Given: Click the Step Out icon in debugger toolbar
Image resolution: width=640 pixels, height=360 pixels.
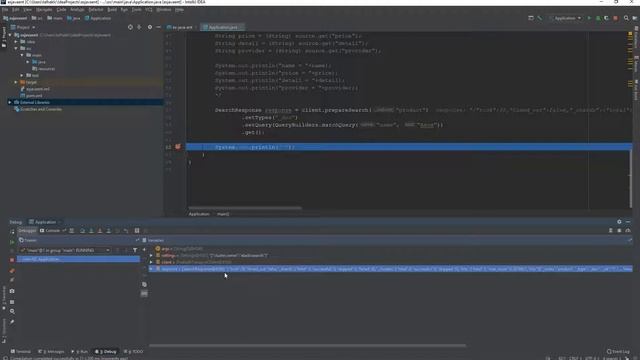Looking at the screenshot, I should pos(108,231).
